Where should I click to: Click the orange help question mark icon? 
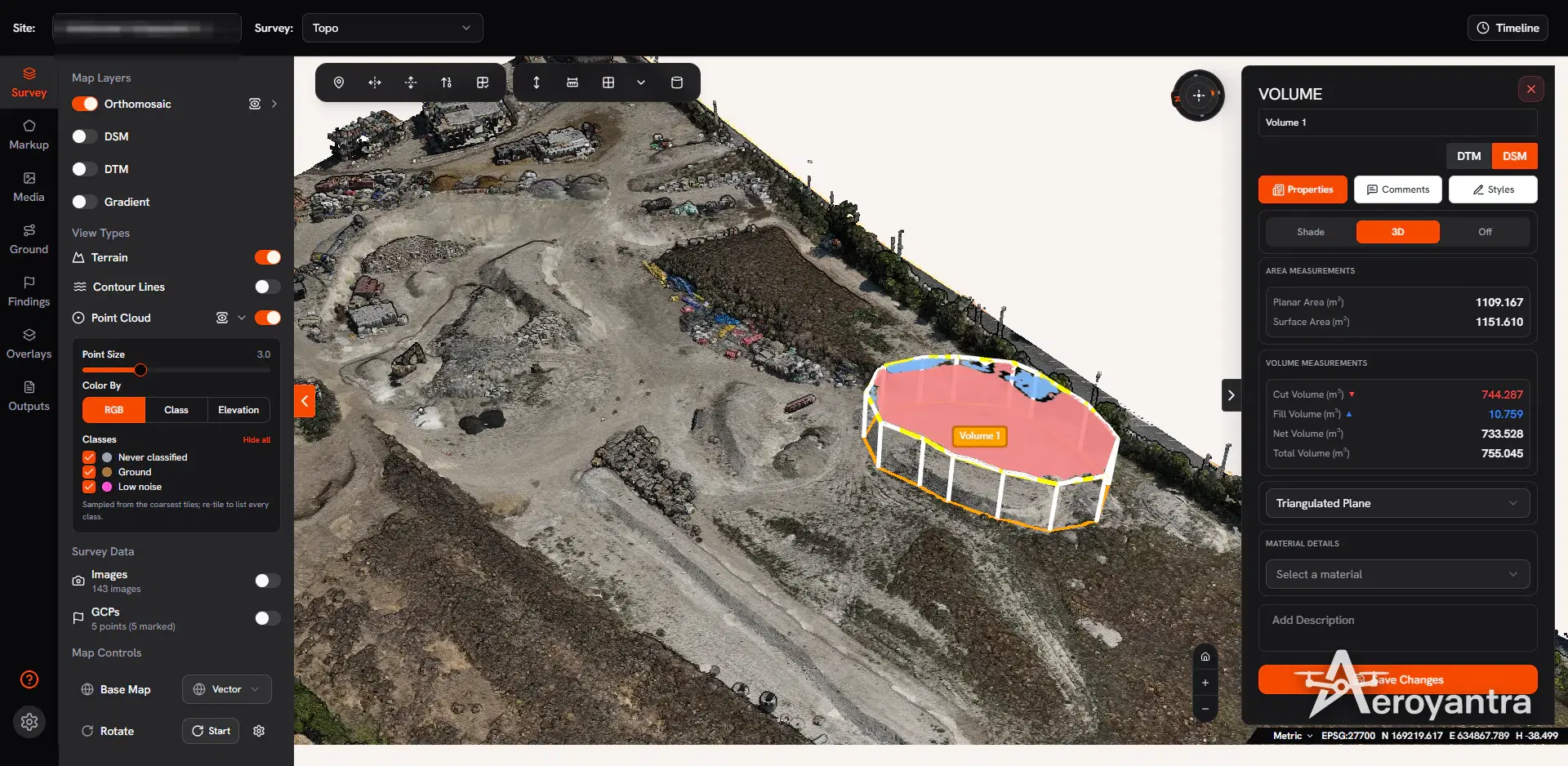(29, 679)
